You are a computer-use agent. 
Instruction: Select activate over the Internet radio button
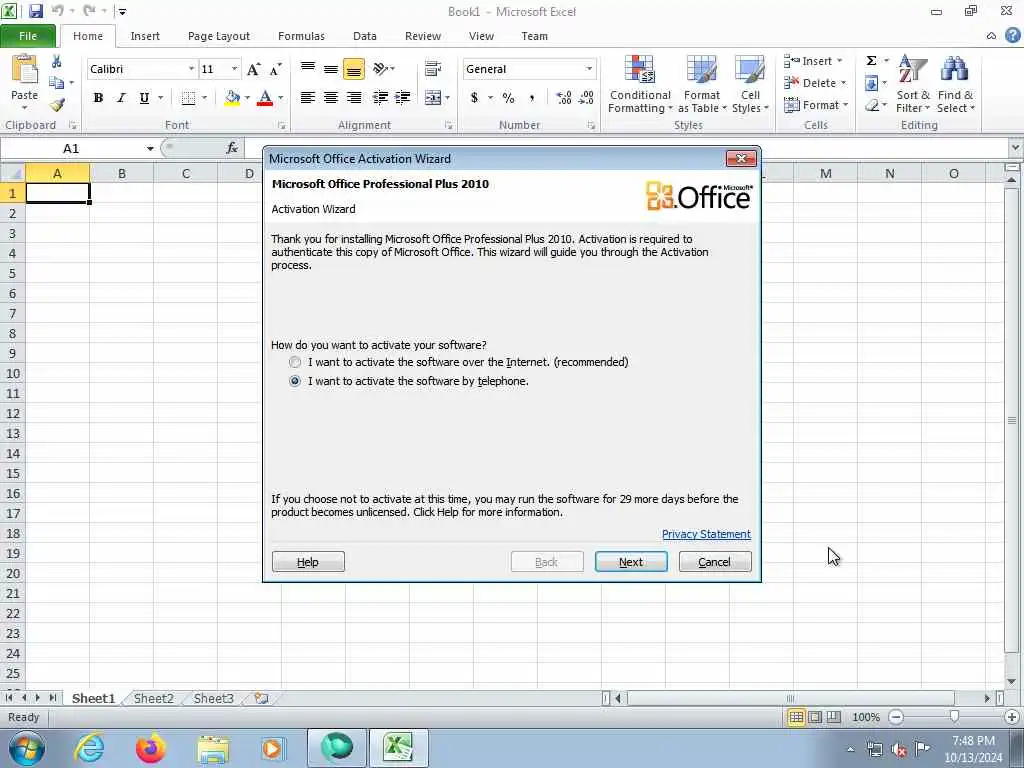click(x=295, y=362)
